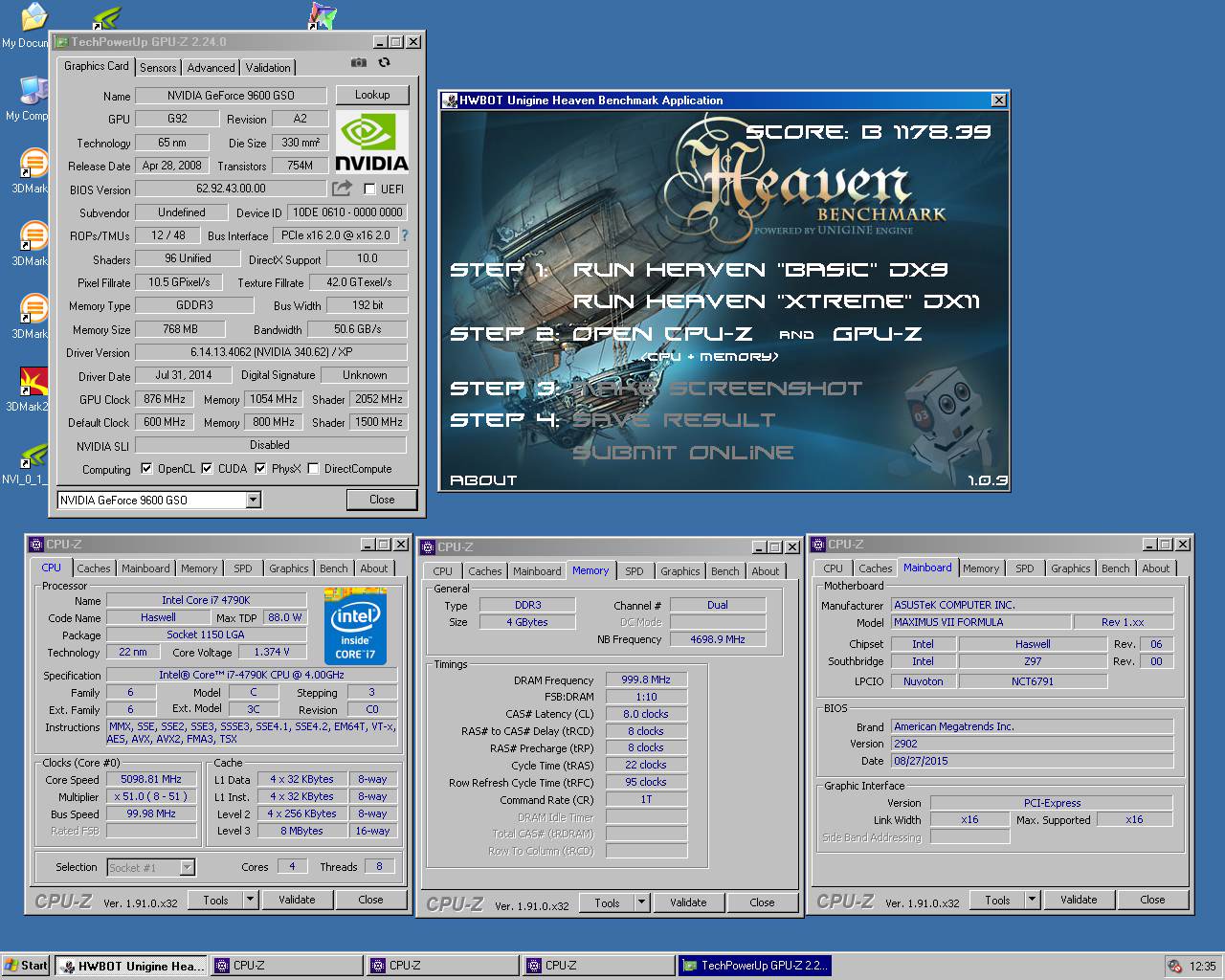Click the GPU-Z link in step 2
Screen dimensions: 1225x980
[878, 334]
